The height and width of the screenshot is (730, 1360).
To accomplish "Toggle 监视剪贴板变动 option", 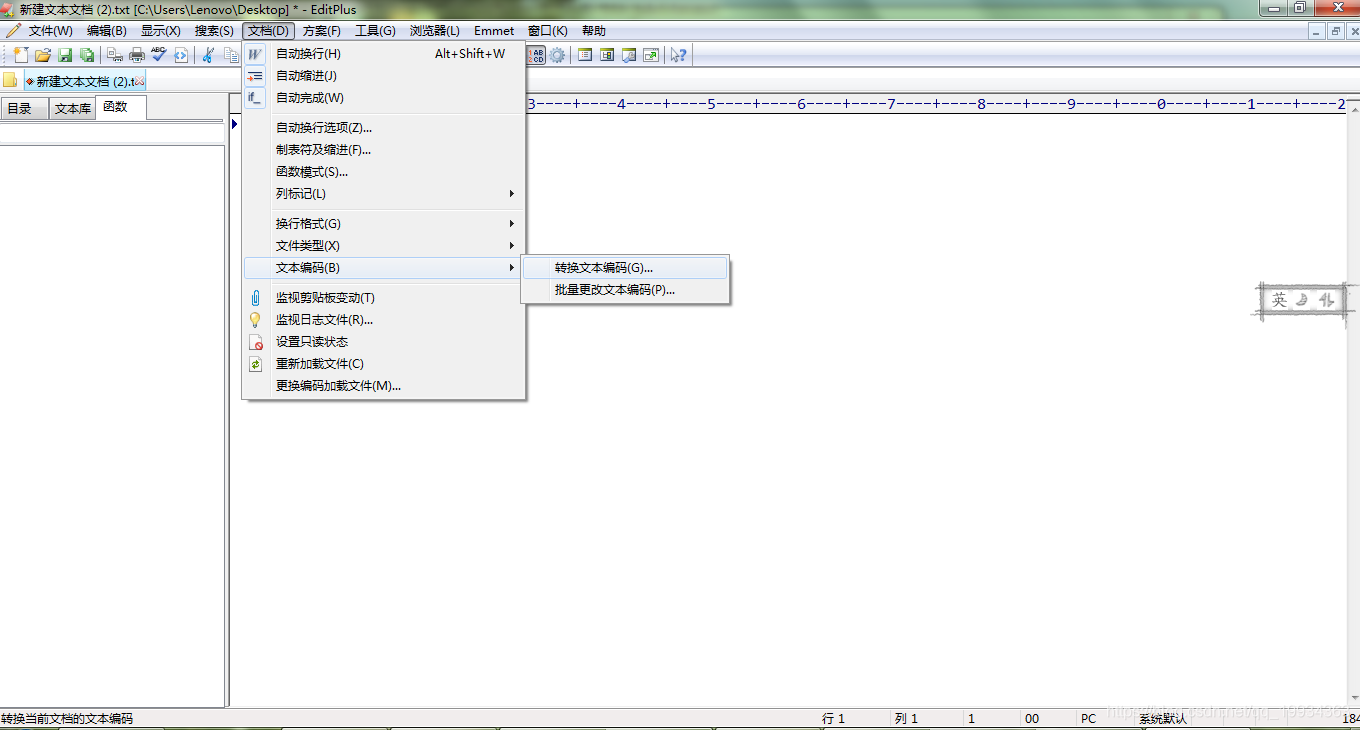I will [x=324, y=297].
